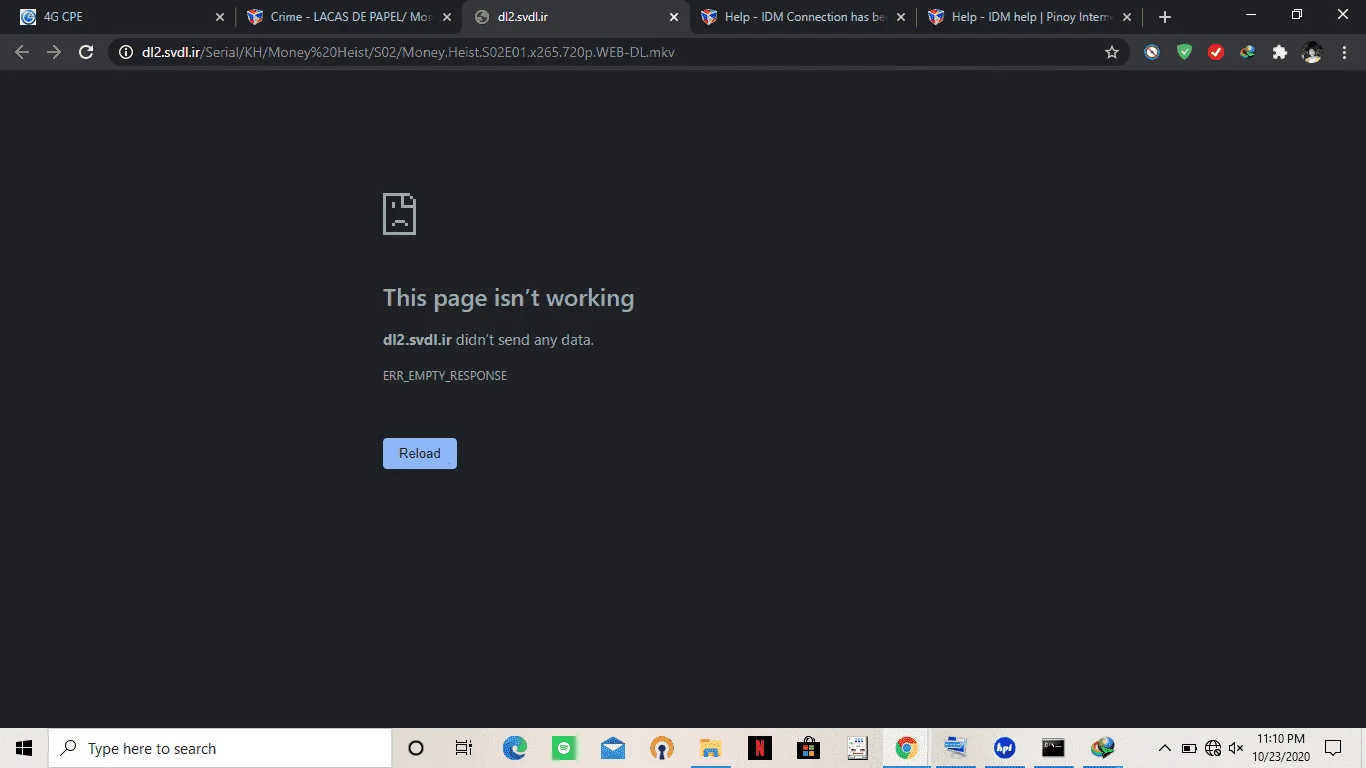Open the Windows Start menu
1366x768 pixels.
[x=24, y=748]
